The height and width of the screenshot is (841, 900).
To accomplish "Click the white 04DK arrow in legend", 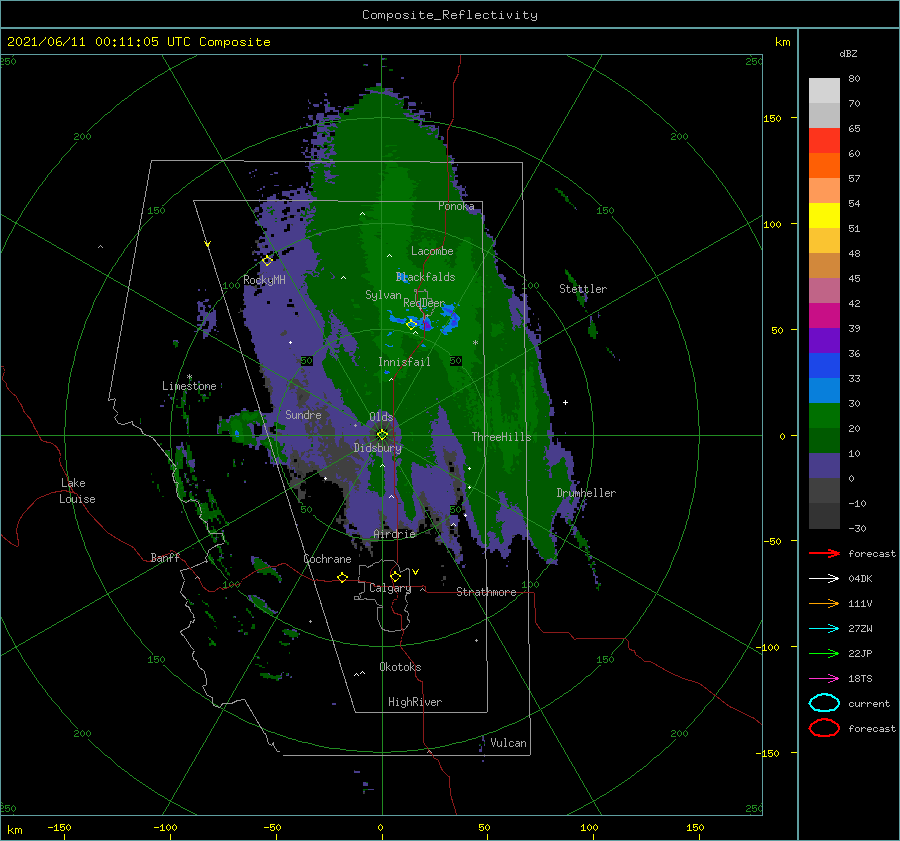I will (824, 579).
